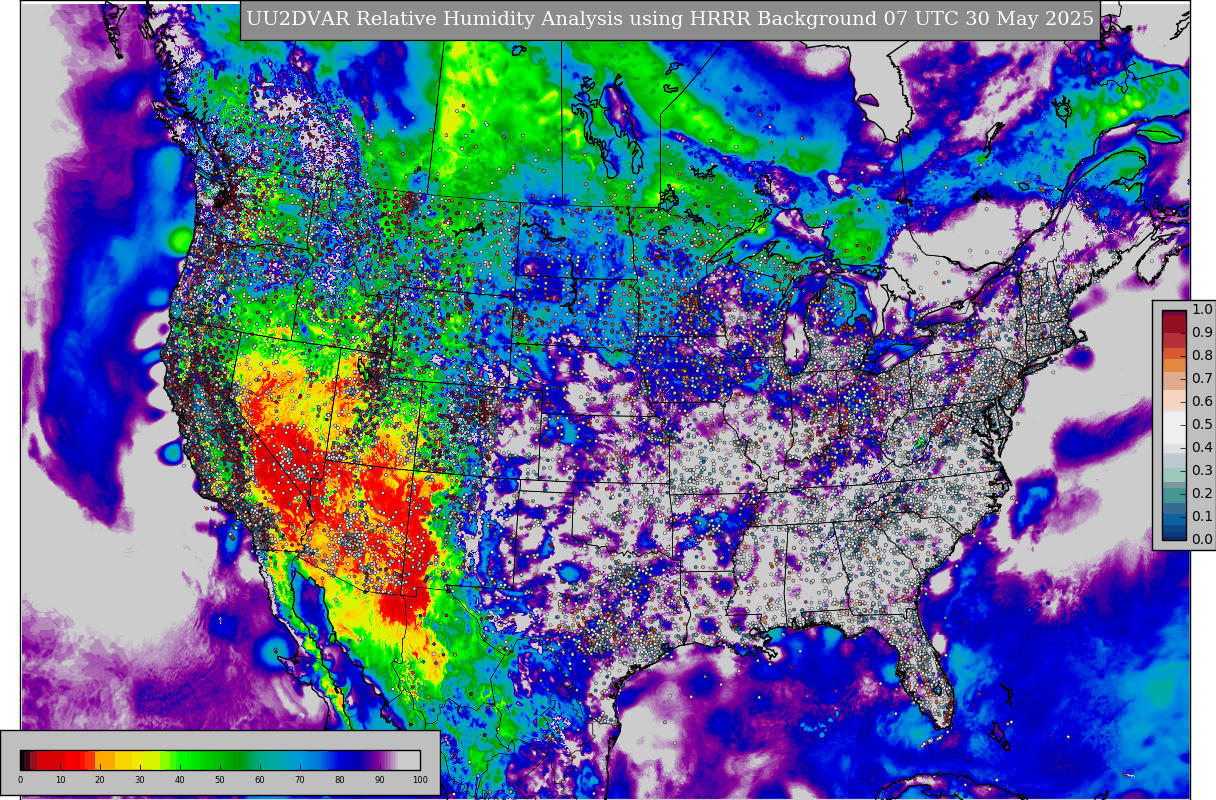Click the '10' tick on humidity colorbar
The image size is (1216, 800).
[60, 780]
